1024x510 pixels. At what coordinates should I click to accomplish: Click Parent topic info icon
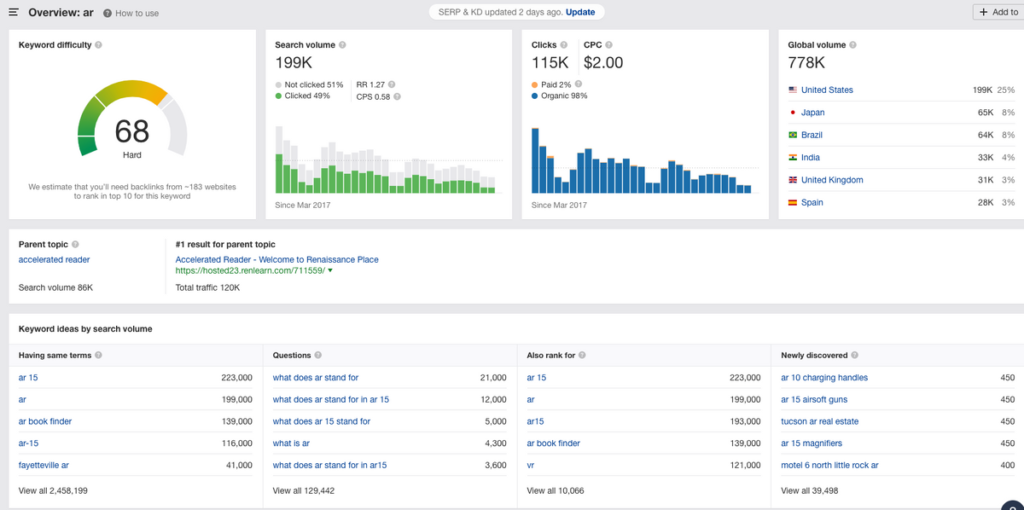point(75,244)
